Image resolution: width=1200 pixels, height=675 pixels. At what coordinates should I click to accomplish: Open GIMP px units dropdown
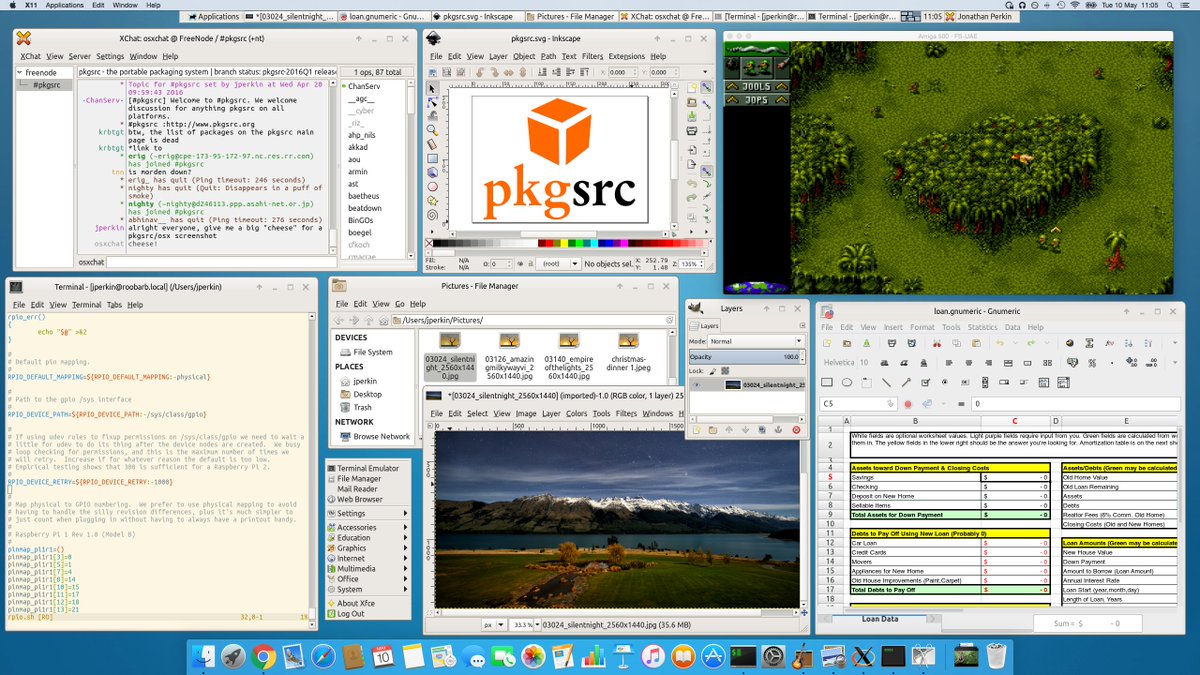click(492, 624)
